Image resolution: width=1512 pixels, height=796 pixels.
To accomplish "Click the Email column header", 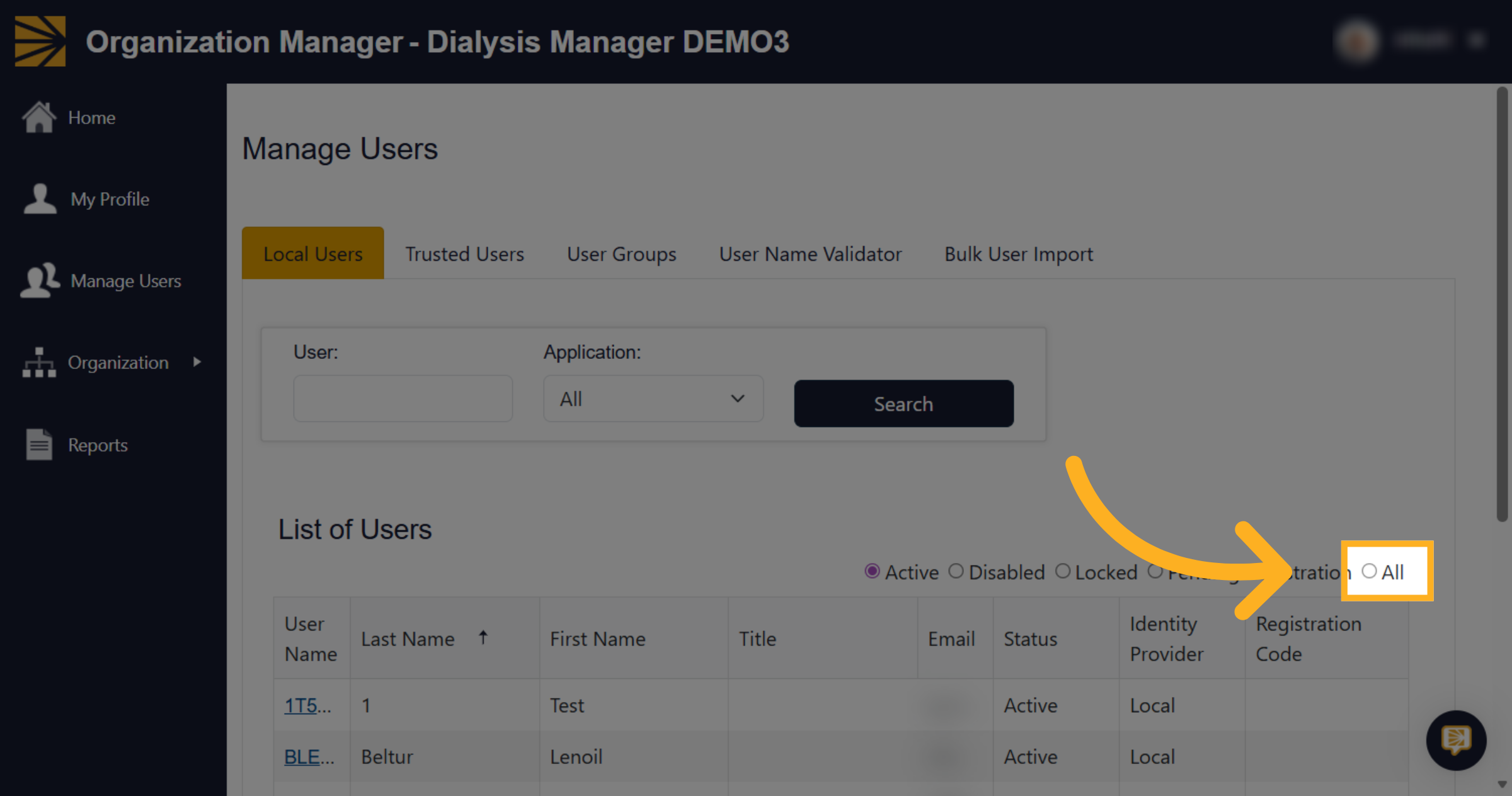I will [x=955, y=638].
